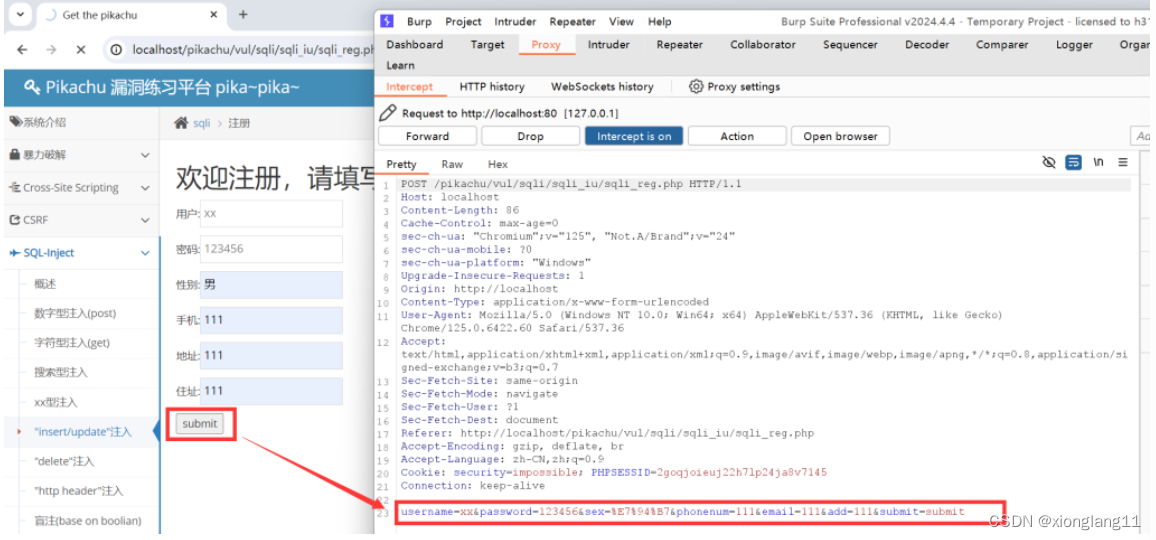Forward the intercepted request
Screen dimensions: 1156x540
pos(427,136)
